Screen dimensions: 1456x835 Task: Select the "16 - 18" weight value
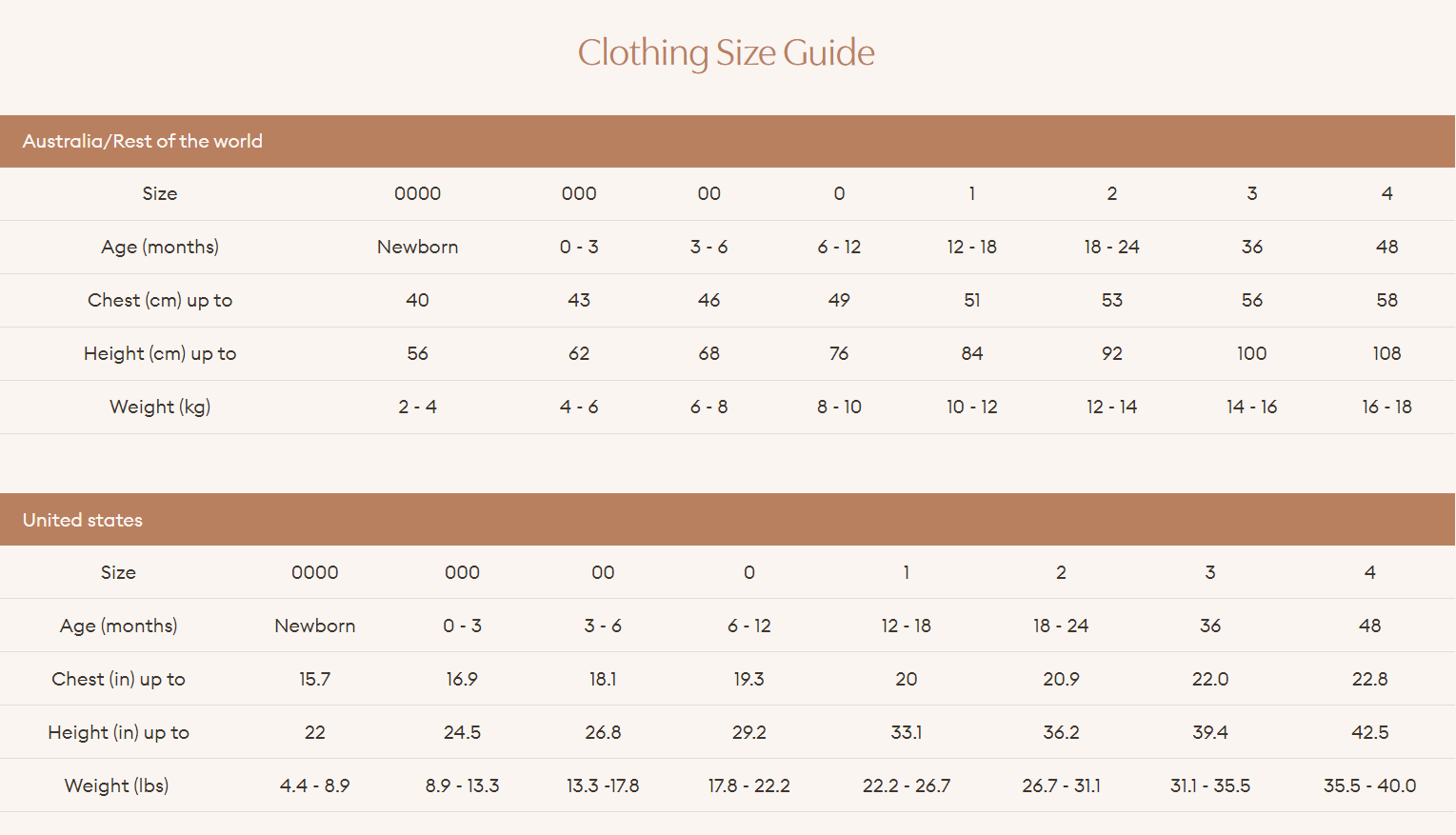tap(1386, 407)
